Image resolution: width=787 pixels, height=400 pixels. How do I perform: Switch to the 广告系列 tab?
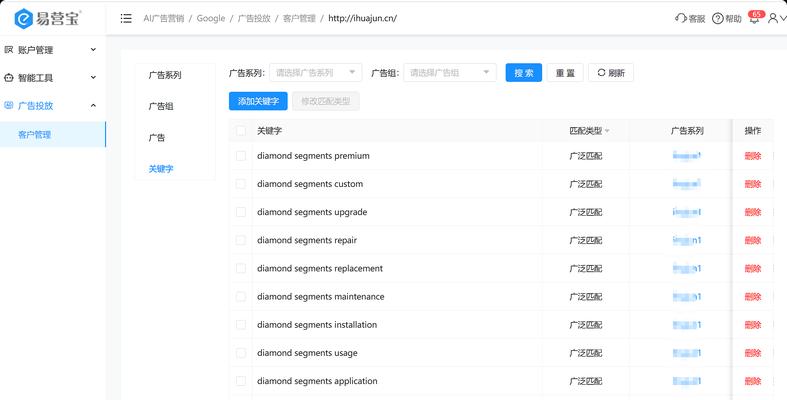point(165,75)
